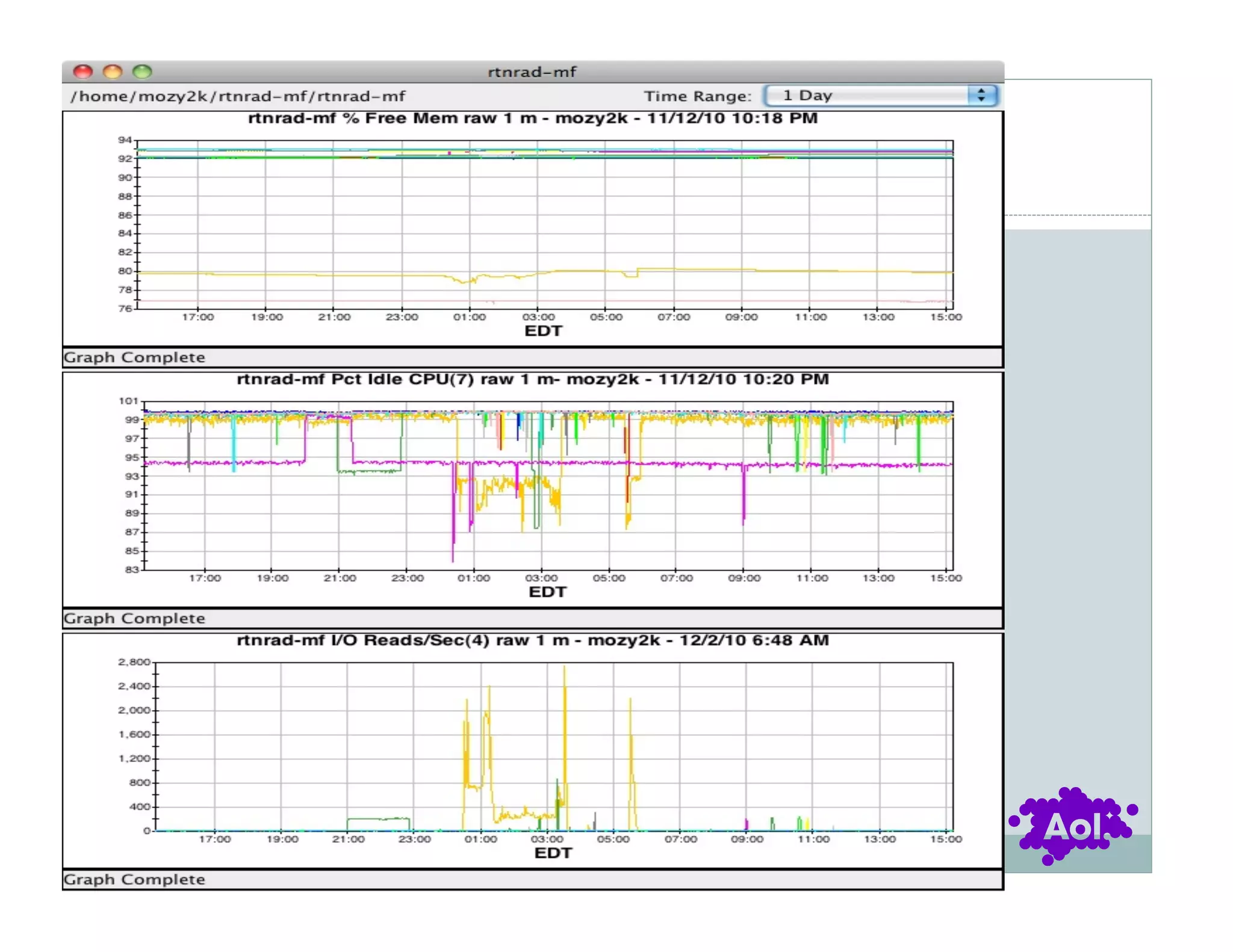Click Graph Complete status under Free Mem graph

[135, 357]
